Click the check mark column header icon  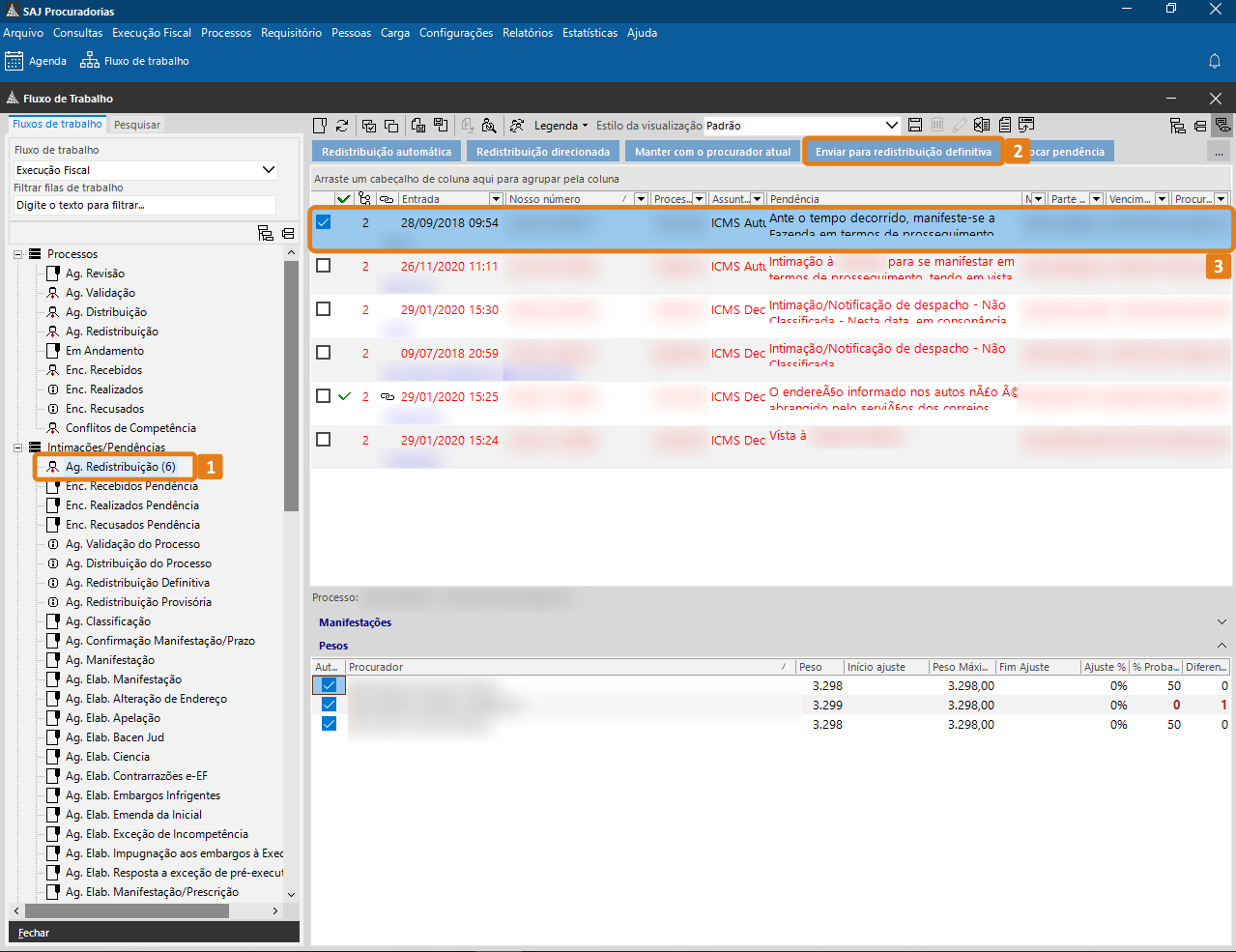coord(344,199)
